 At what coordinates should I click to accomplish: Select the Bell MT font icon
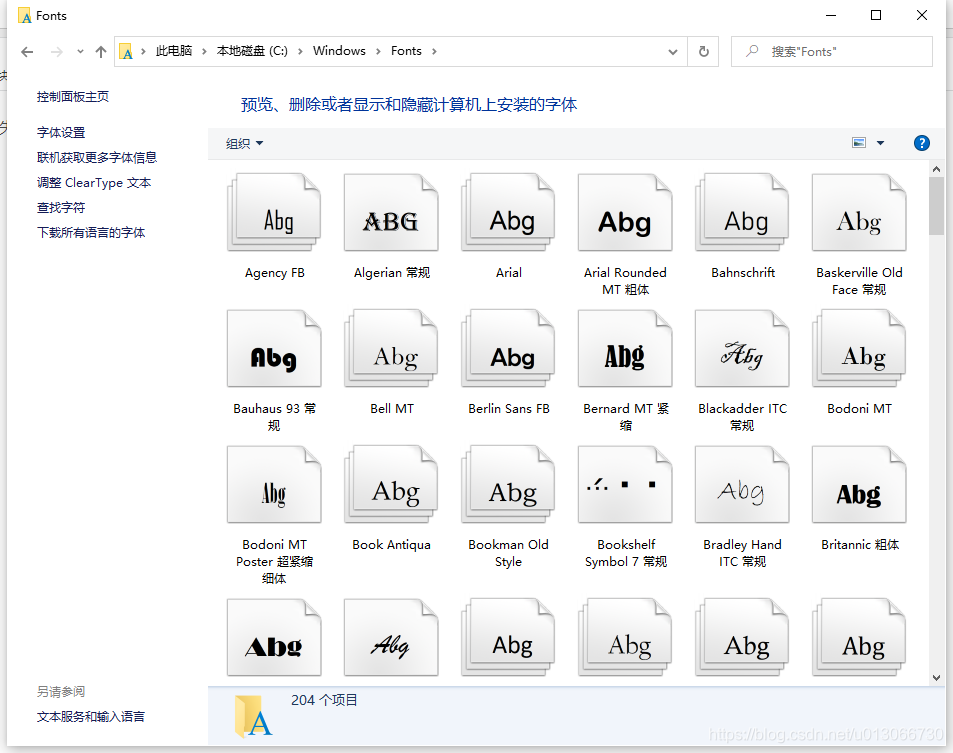coord(391,349)
